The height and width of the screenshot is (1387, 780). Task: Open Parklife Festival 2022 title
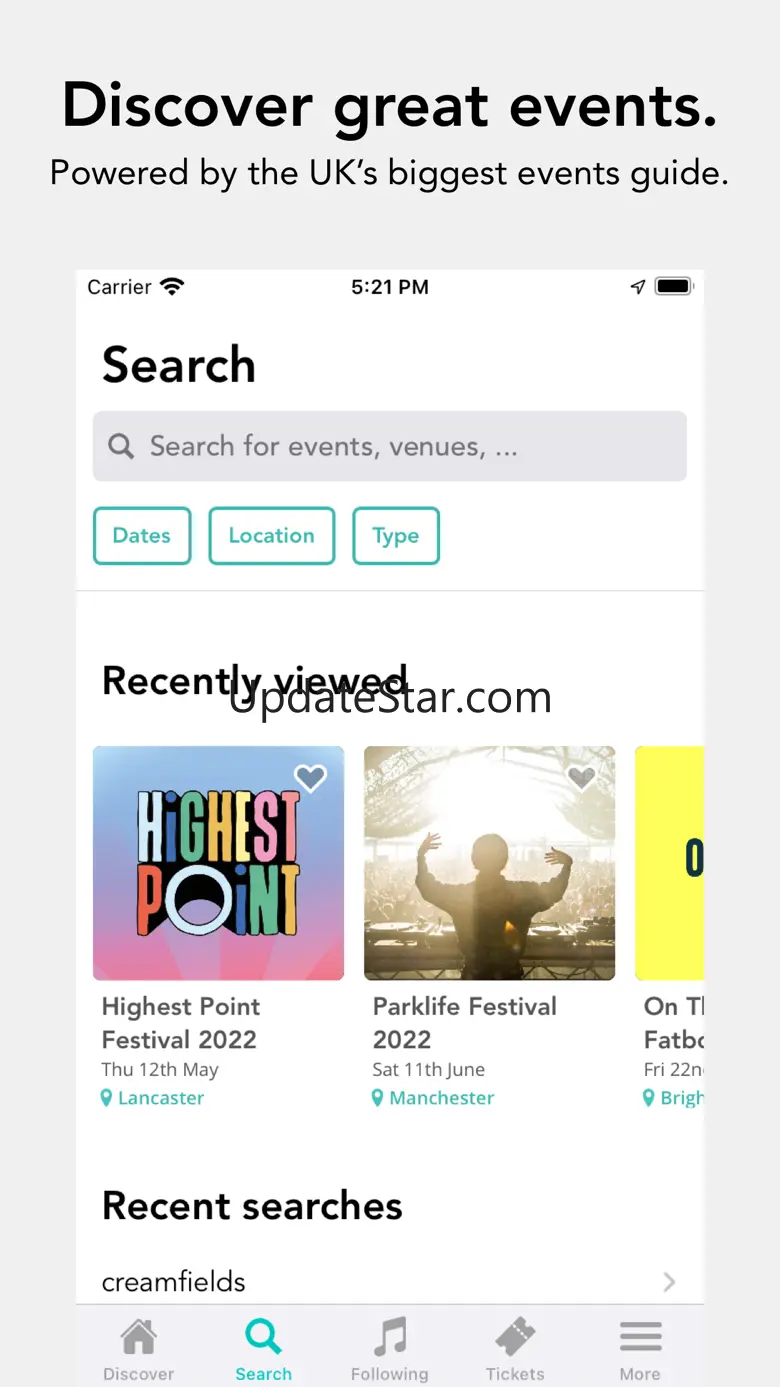coord(464,1023)
